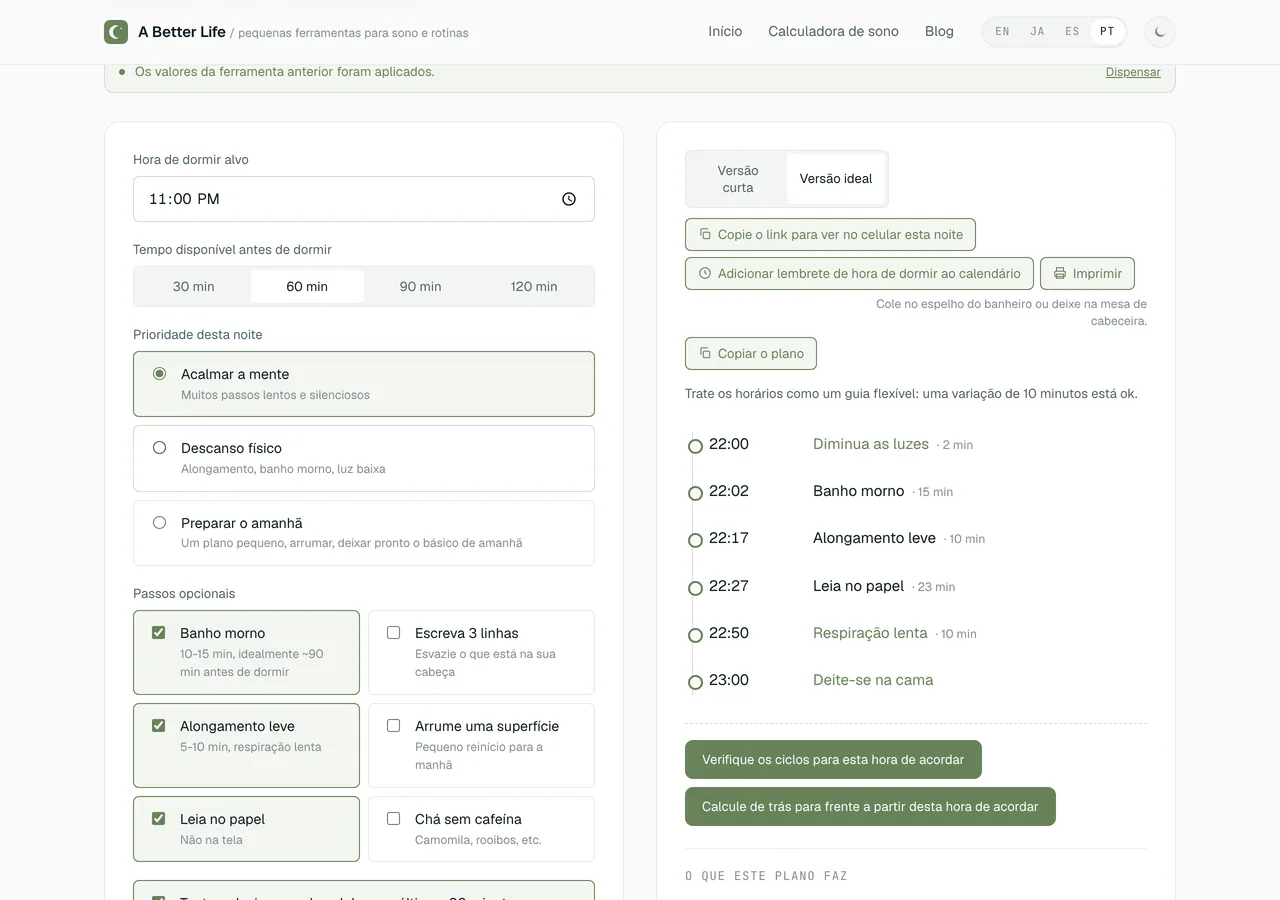Copy link to view on phone tonight
This screenshot has width=1280, height=900.
(x=830, y=235)
